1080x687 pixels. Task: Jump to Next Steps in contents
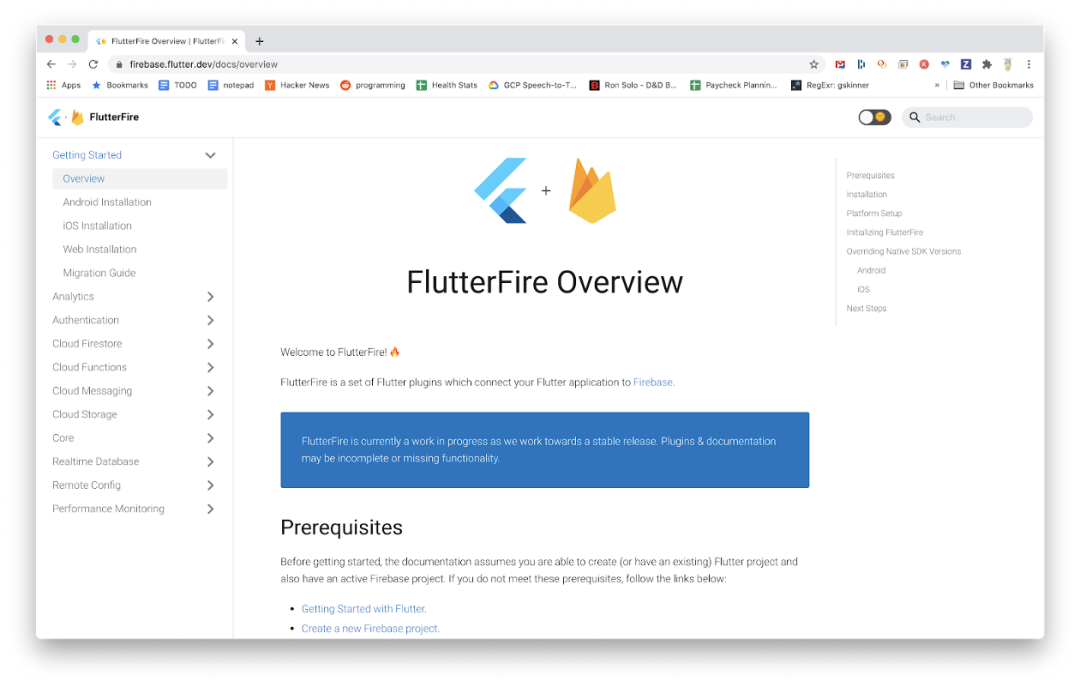point(866,308)
